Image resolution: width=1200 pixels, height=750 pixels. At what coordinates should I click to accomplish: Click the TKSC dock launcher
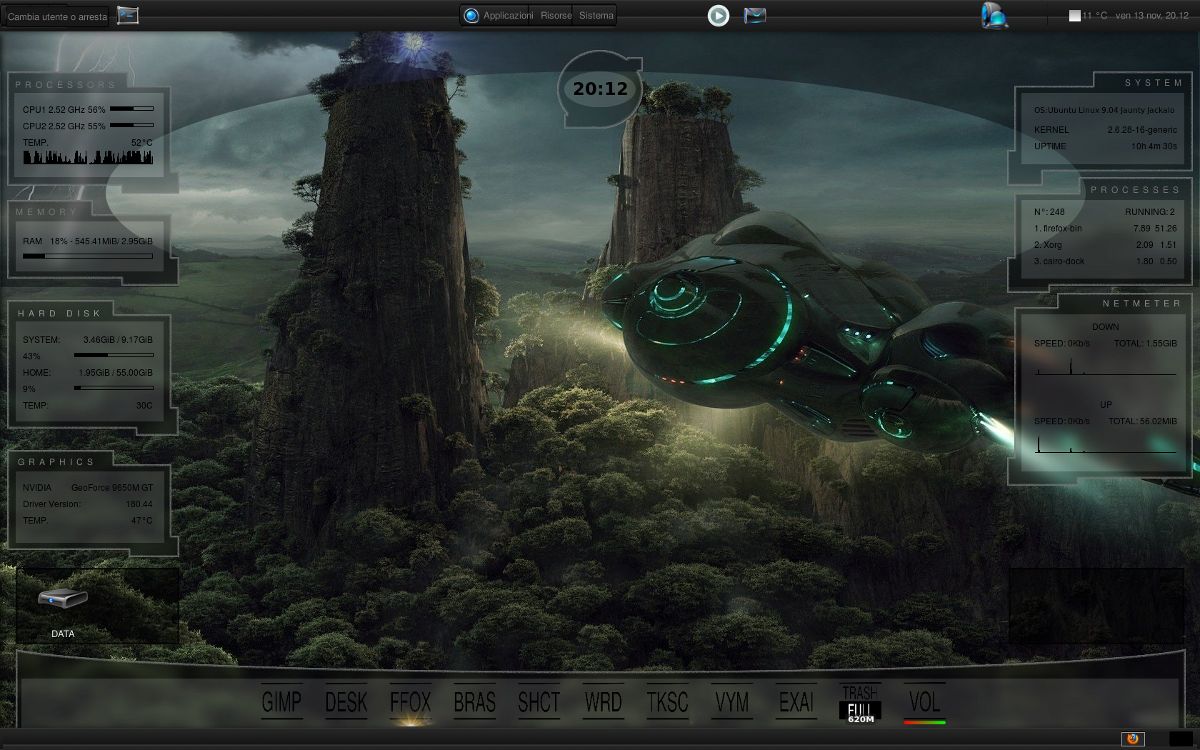click(667, 702)
